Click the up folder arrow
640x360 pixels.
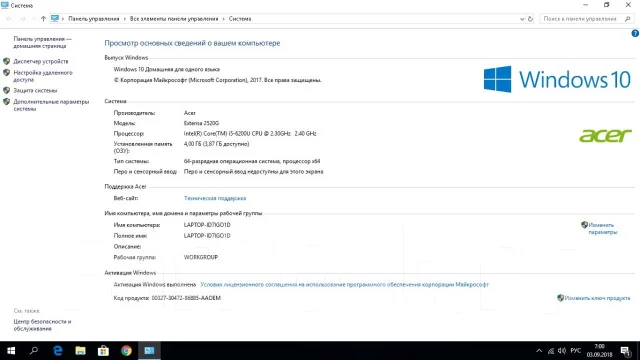[43, 19]
